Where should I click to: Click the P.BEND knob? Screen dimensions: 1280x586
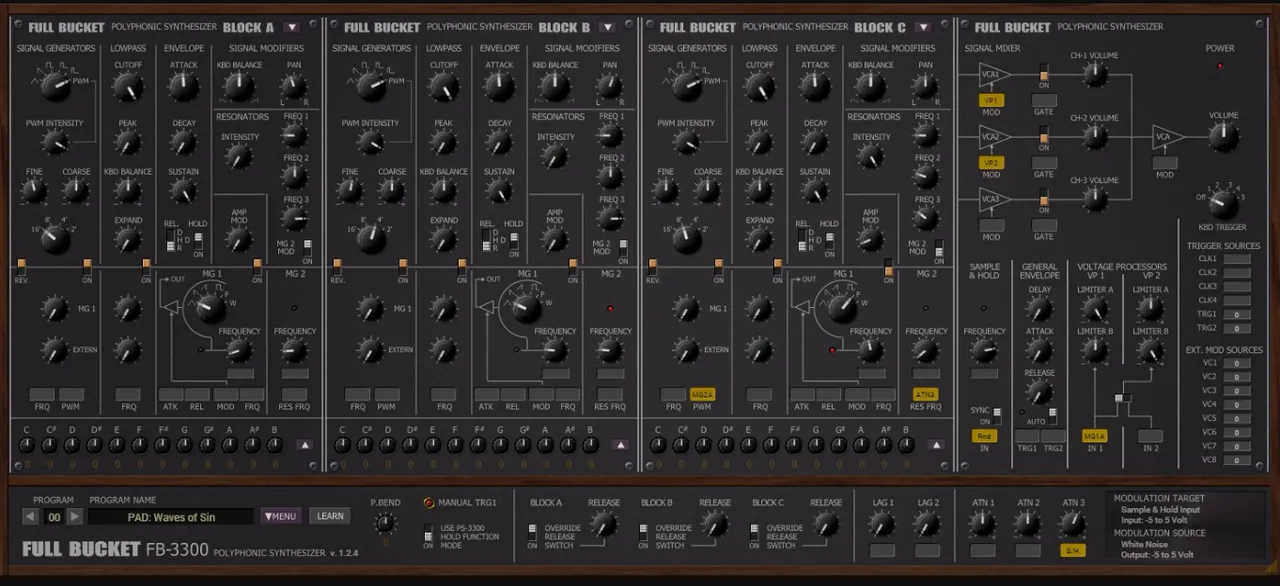click(x=385, y=524)
